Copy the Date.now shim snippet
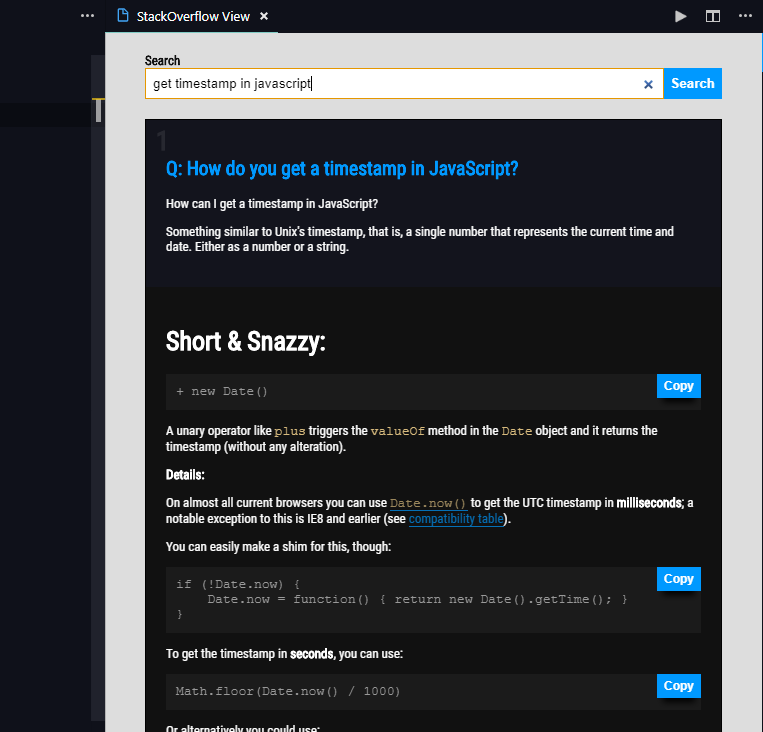This screenshot has height=732, width=763. [x=678, y=579]
